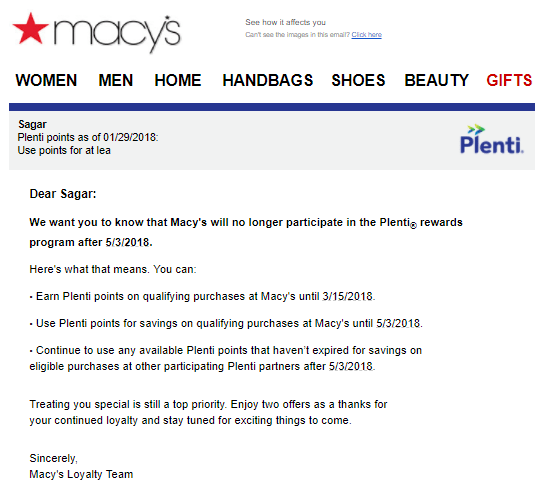Open the MEN category

tap(116, 80)
